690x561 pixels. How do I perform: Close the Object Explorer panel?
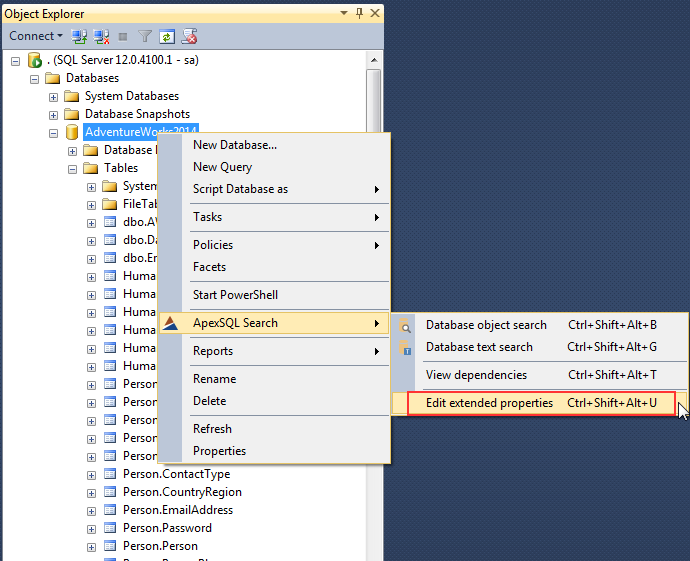point(375,13)
